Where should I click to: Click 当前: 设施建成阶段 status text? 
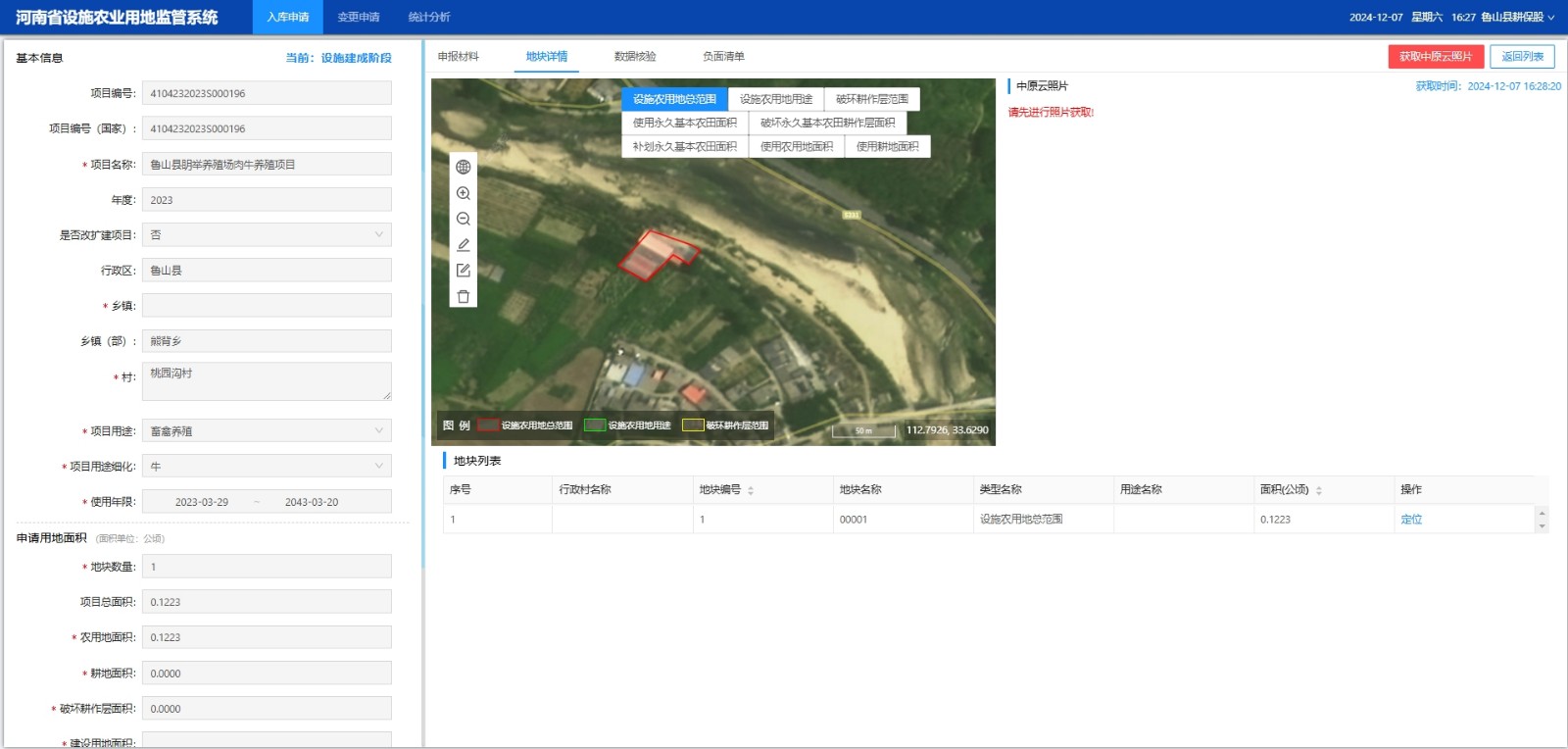click(x=338, y=58)
